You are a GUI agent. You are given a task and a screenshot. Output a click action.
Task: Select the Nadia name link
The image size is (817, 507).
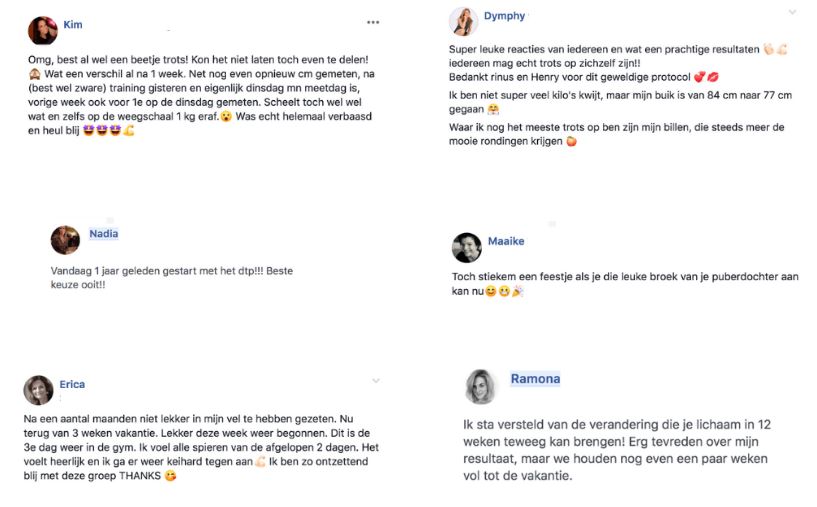pyautogui.click(x=103, y=234)
